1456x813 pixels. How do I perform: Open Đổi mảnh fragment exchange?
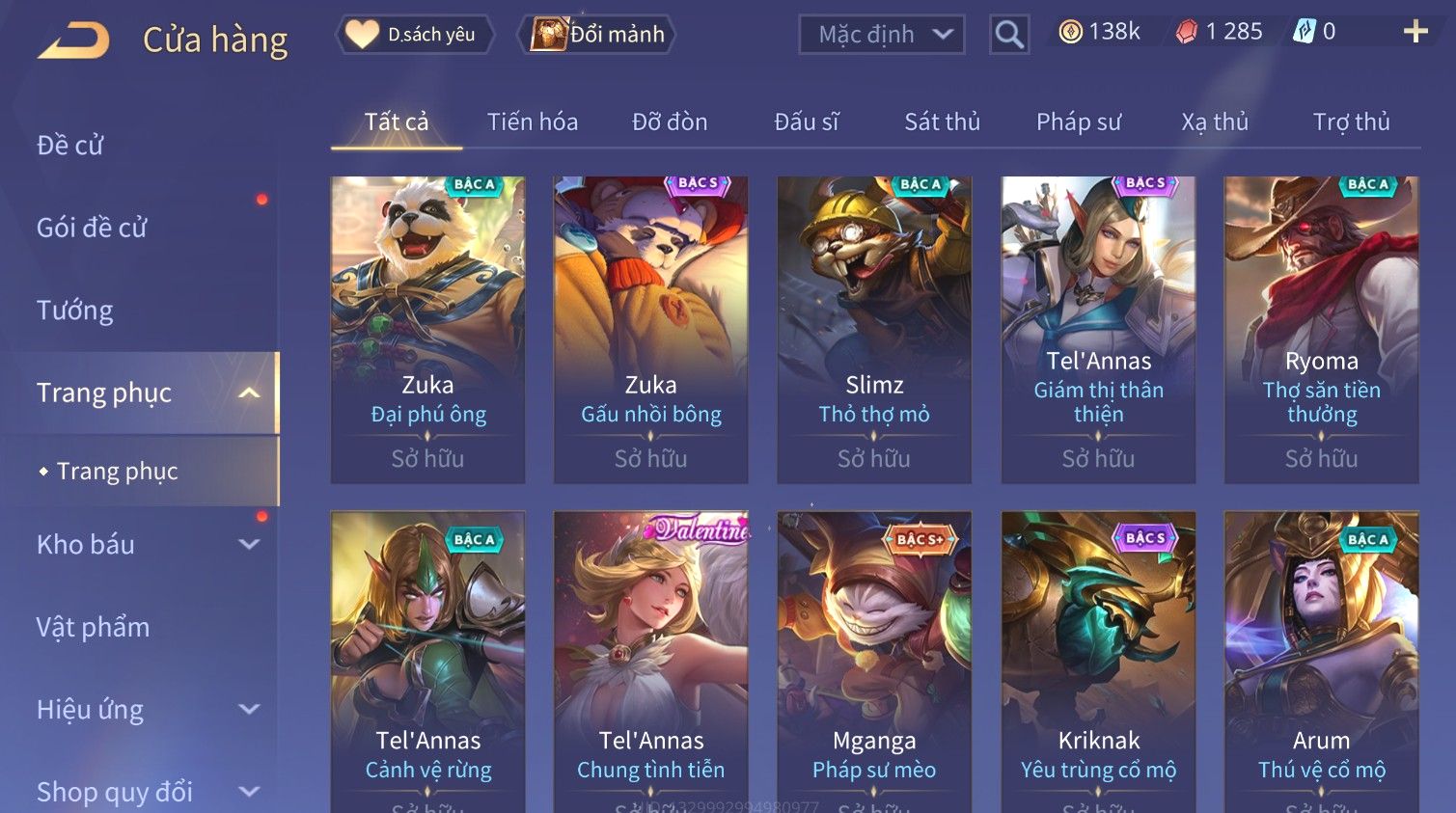[596, 35]
